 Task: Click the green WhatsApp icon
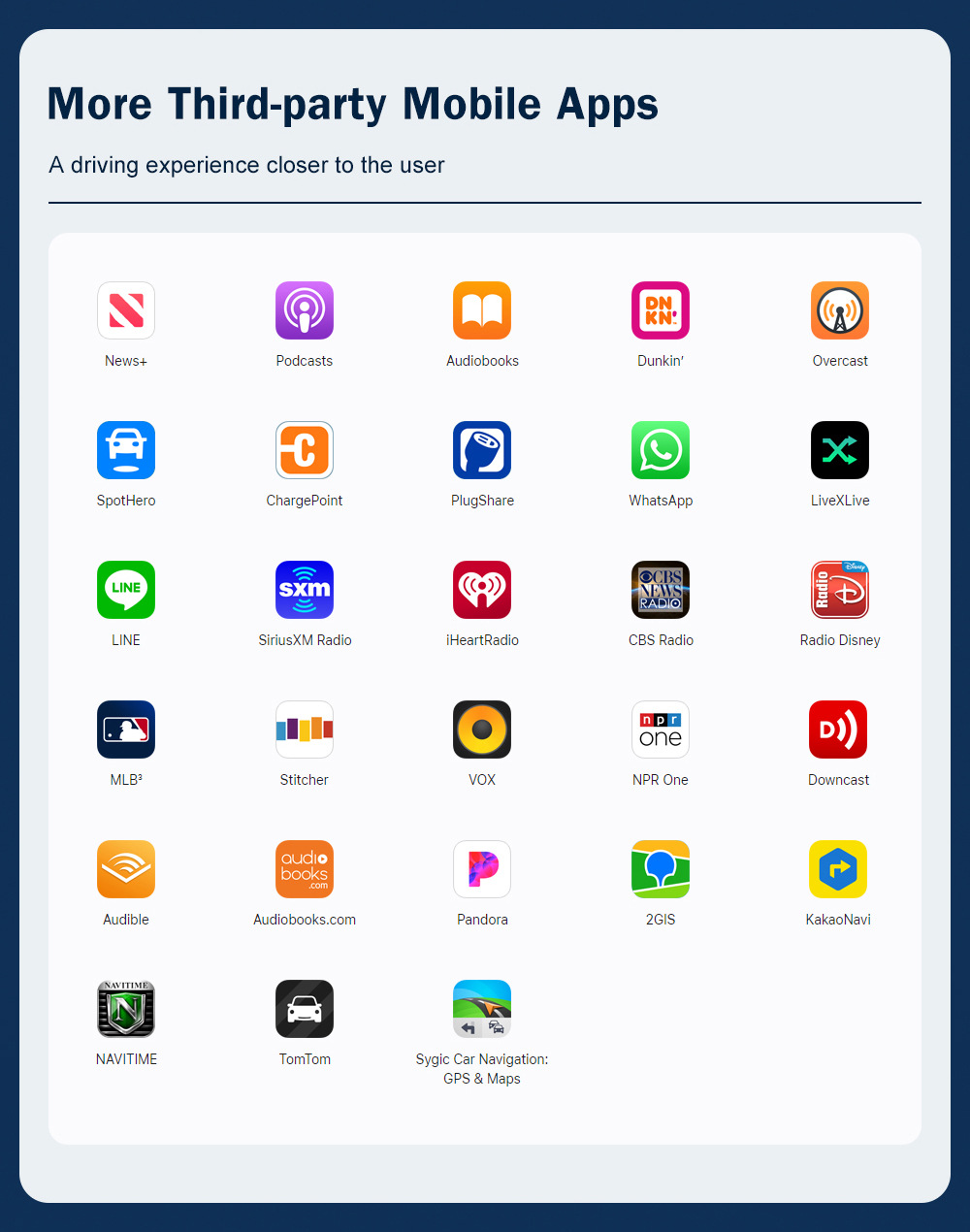point(661,450)
